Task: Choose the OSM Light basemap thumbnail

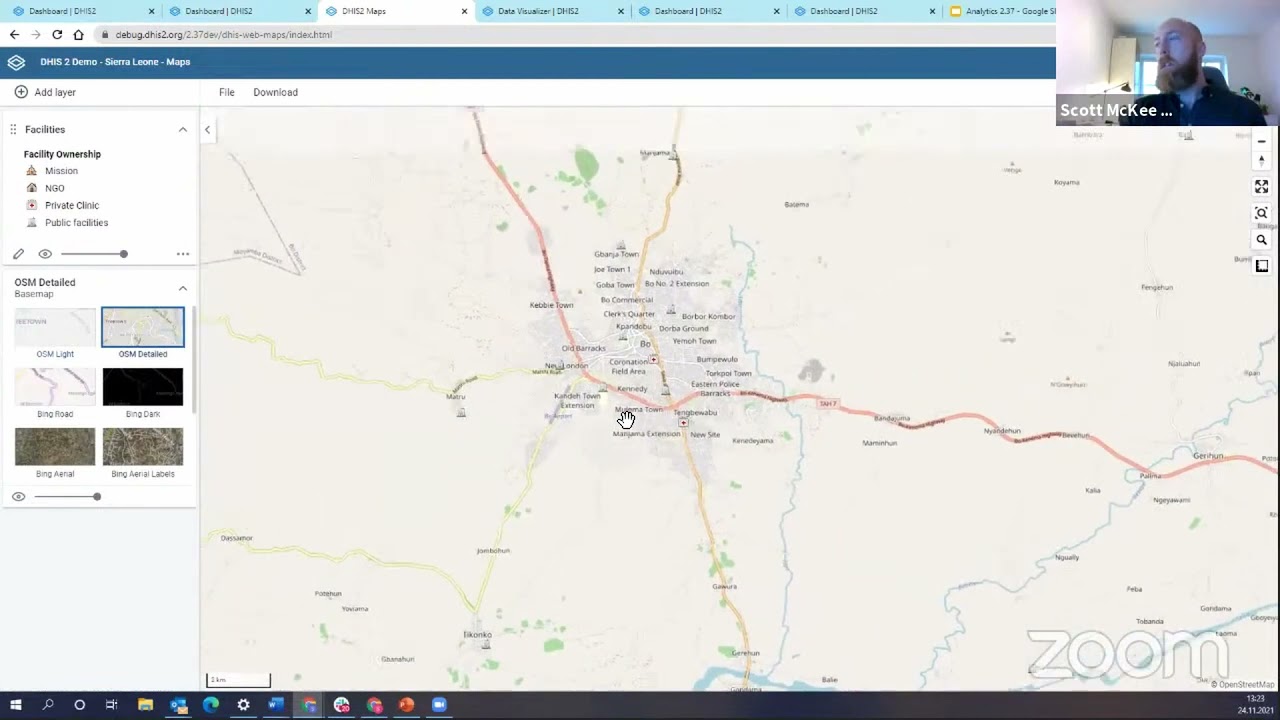Action: [x=55, y=327]
